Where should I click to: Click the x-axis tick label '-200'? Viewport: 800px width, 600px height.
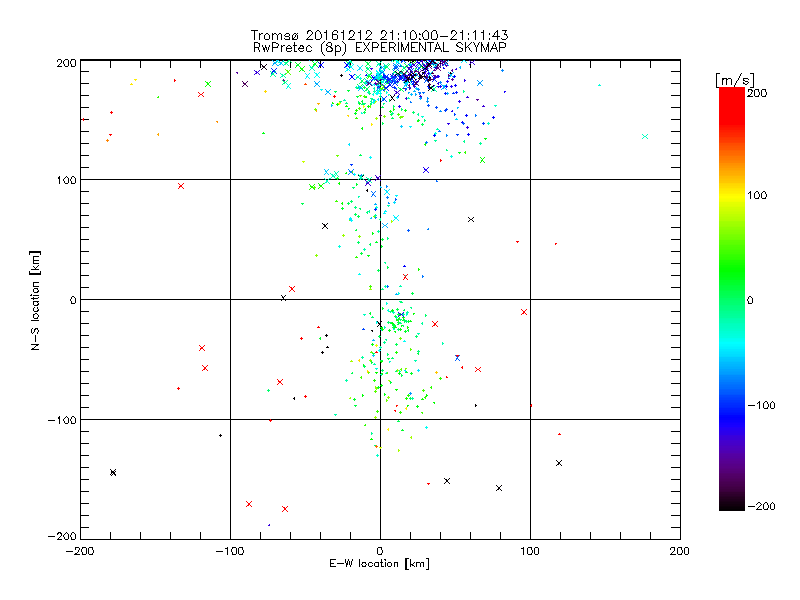coord(80,551)
